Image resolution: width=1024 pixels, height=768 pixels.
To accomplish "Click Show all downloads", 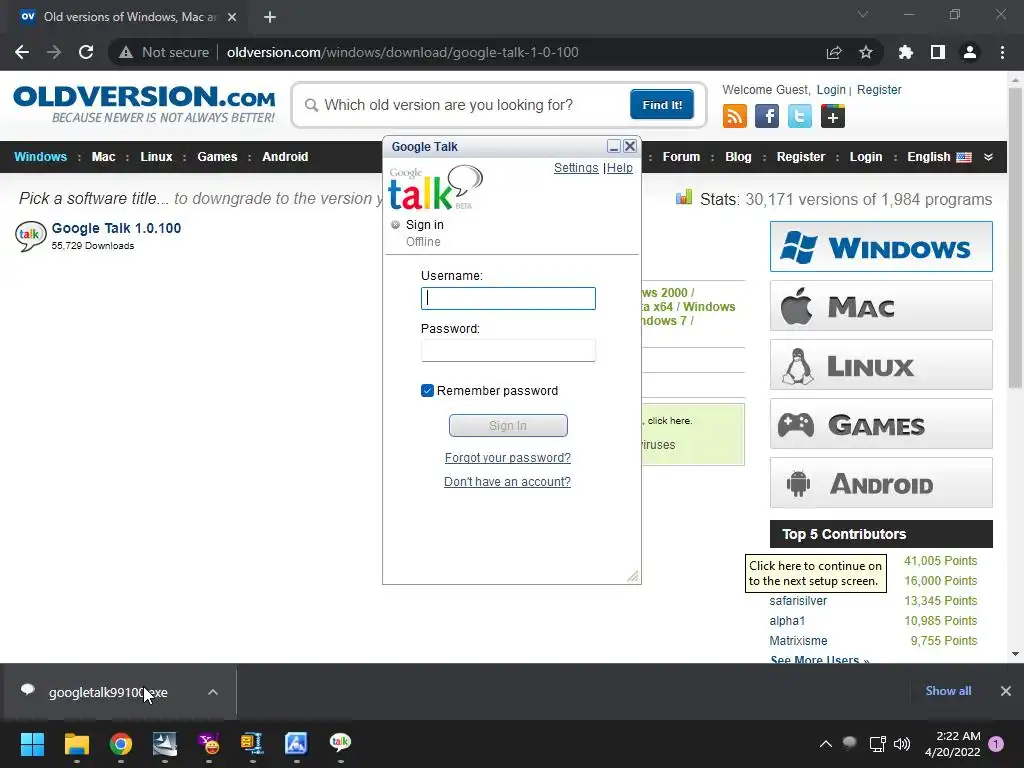I will point(948,691).
